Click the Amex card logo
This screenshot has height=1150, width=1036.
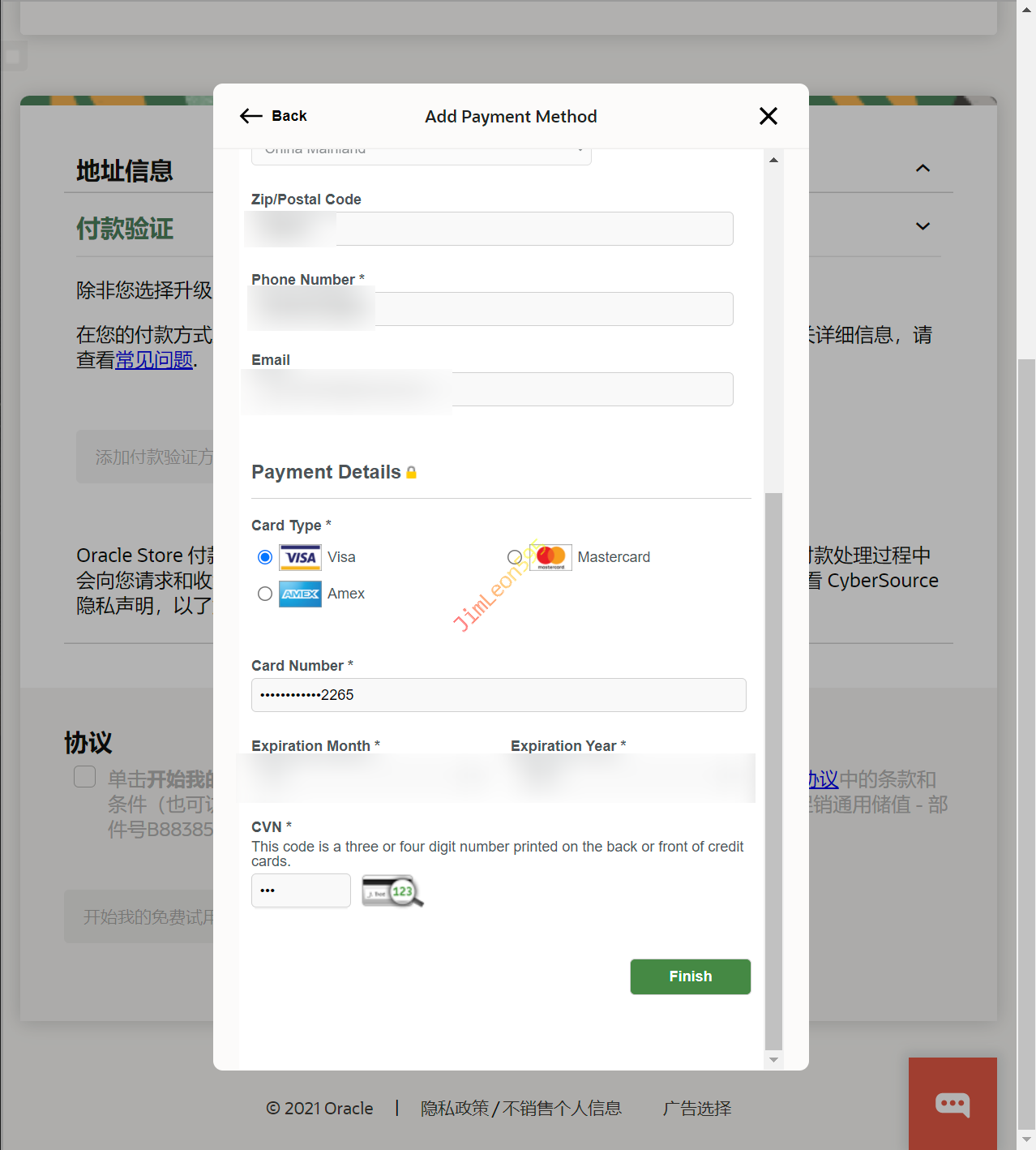point(300,594)
